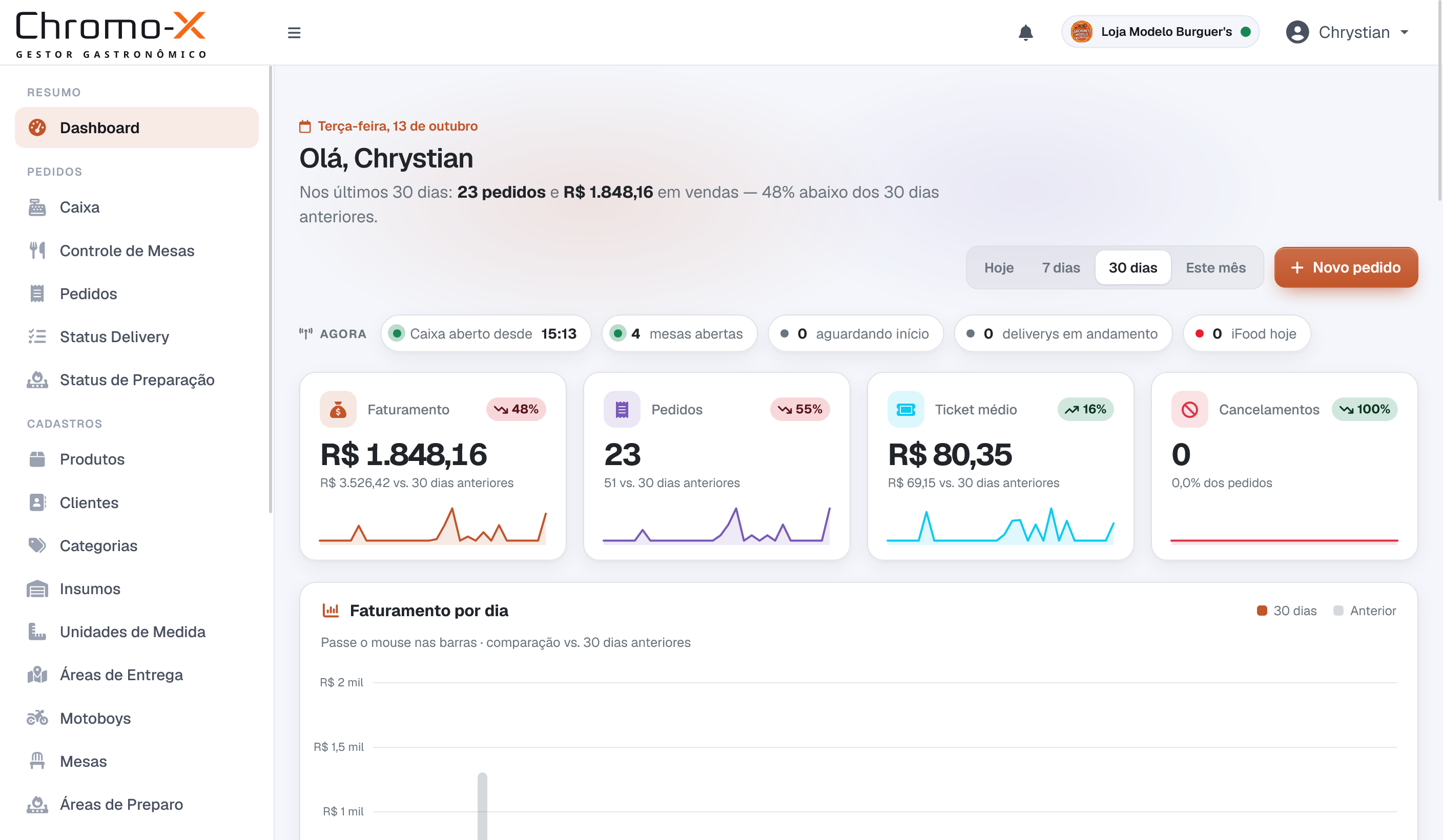Click the 0 deliverys em andamento chip
Image resolution: width=1443 pixels, height=840 pixels.
point(1063,333)
